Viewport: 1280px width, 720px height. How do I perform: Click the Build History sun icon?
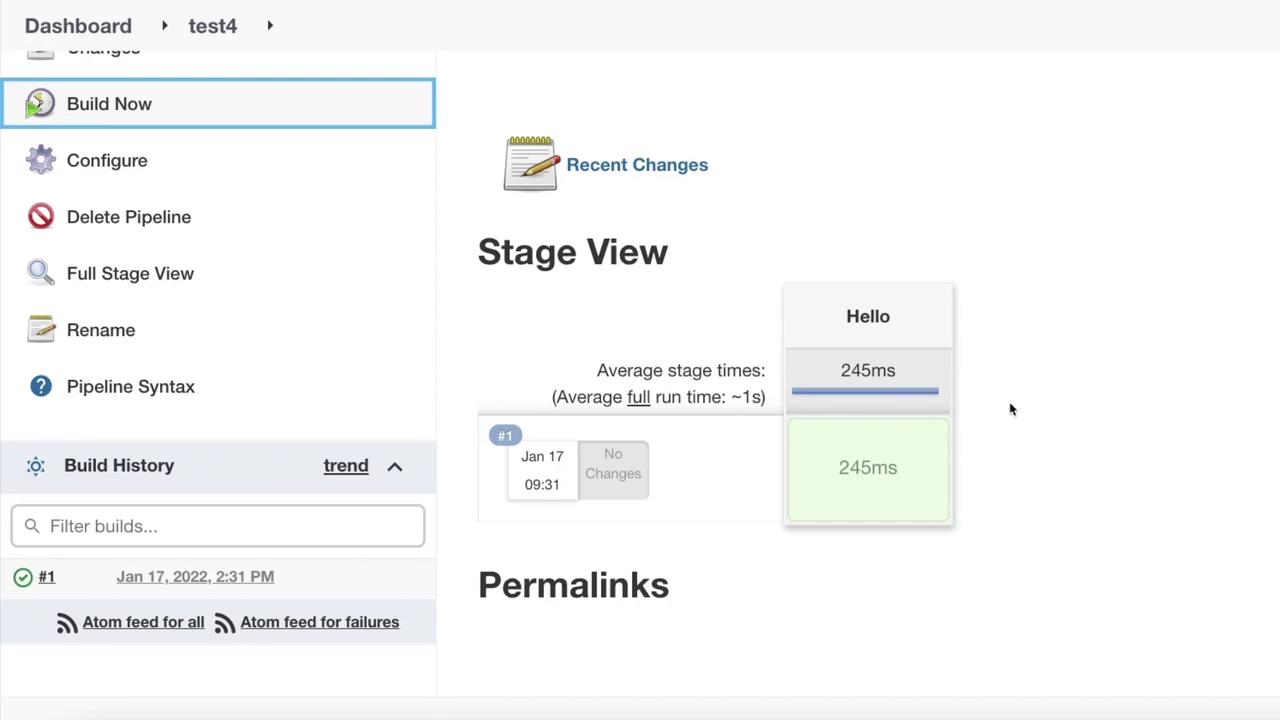(36, 466)
